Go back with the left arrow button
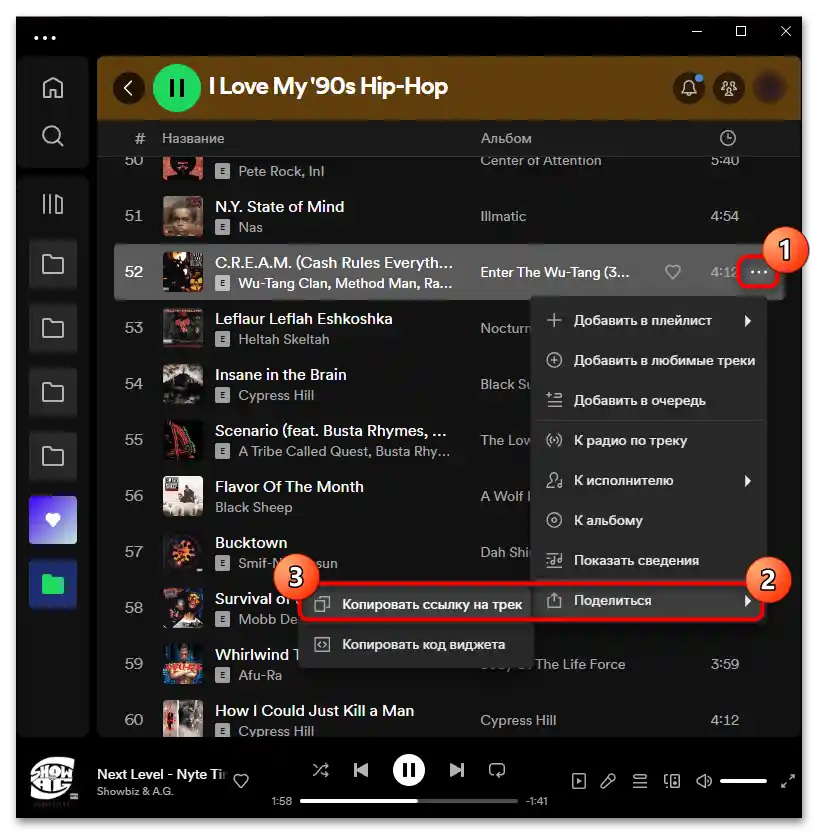818x834 pixels. [129, 88]
